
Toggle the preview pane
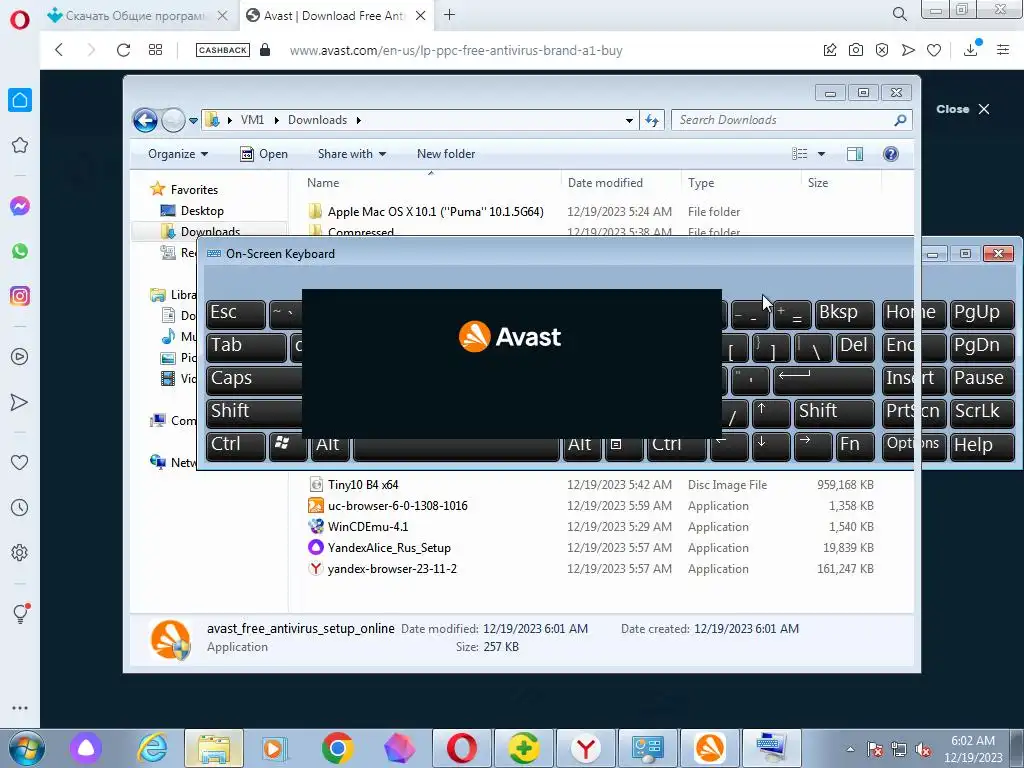coord(855,154)
